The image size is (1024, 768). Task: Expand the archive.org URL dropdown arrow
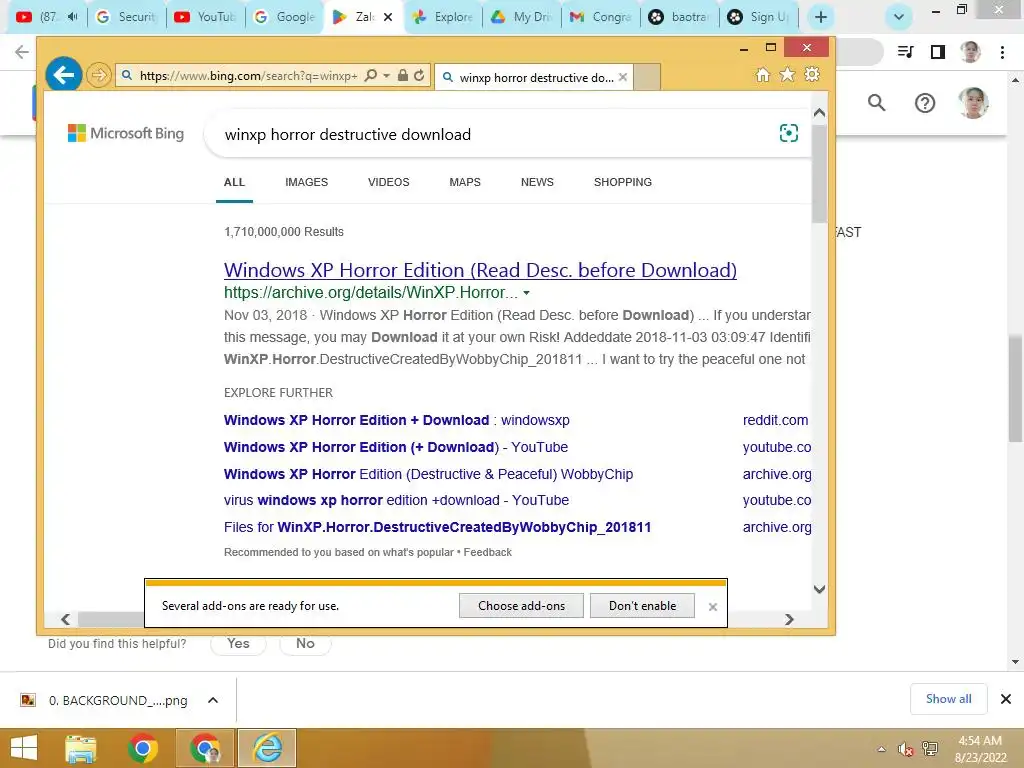click(x=526, y=293)
